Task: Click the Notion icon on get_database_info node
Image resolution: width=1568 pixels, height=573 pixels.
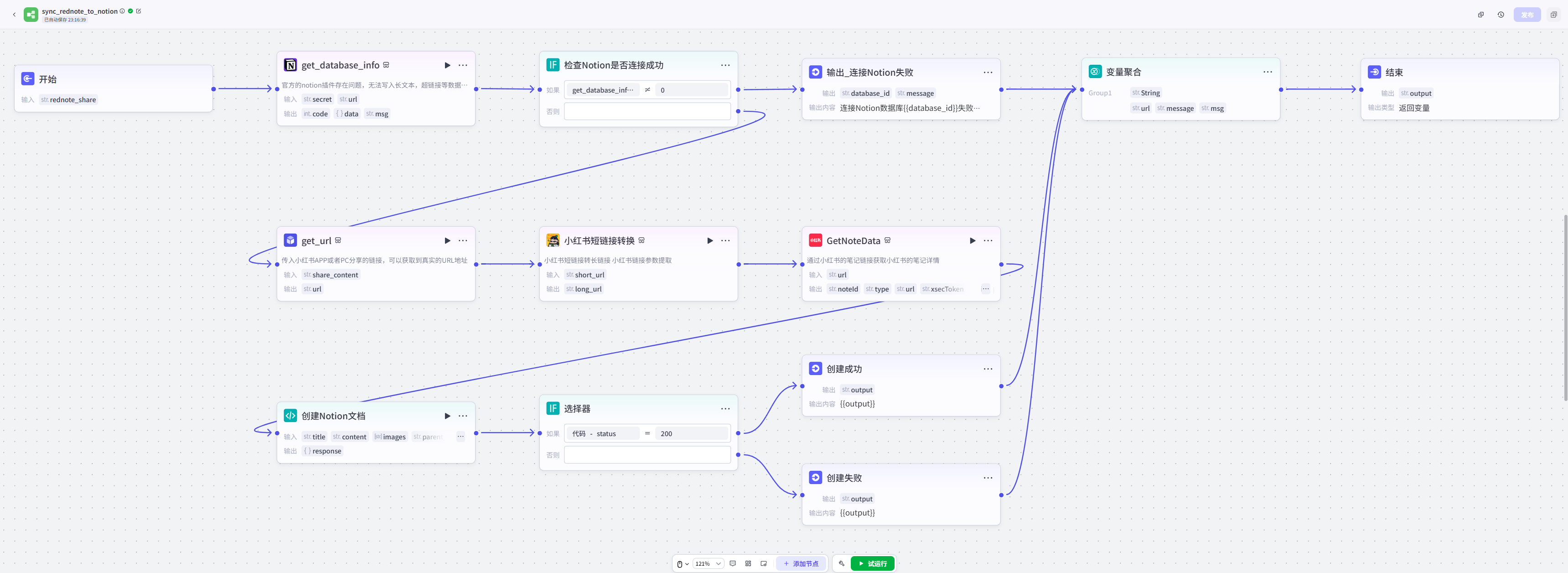Action: pos(290,65)
